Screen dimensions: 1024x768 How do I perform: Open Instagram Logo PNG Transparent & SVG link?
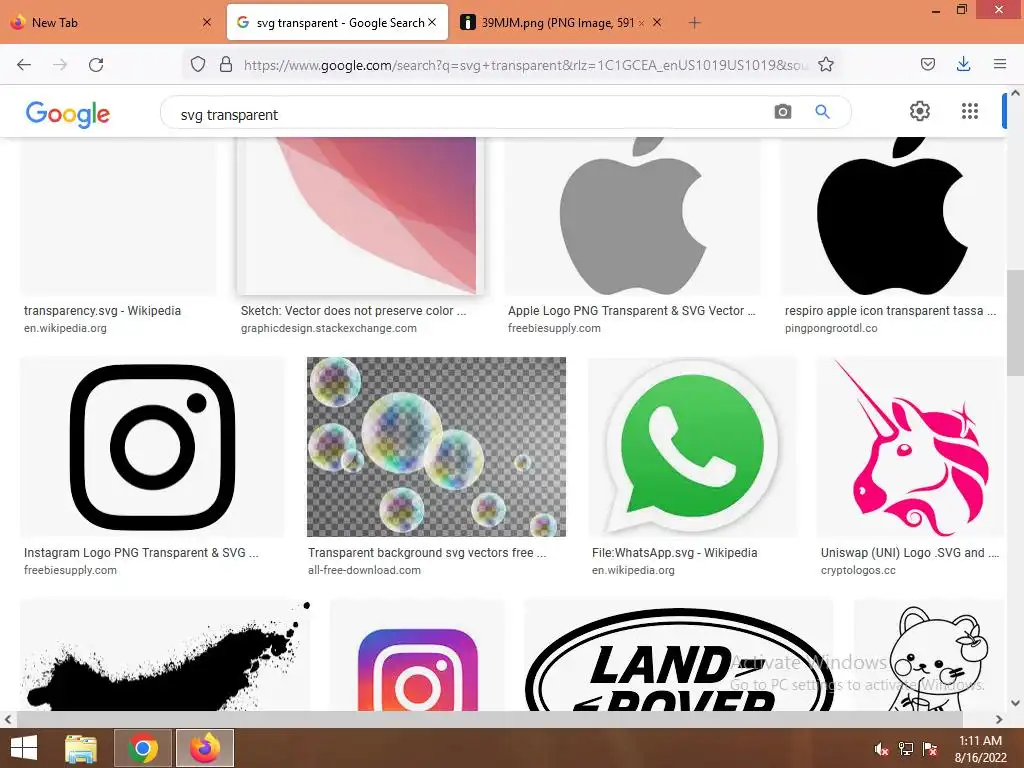pos(141,552)
